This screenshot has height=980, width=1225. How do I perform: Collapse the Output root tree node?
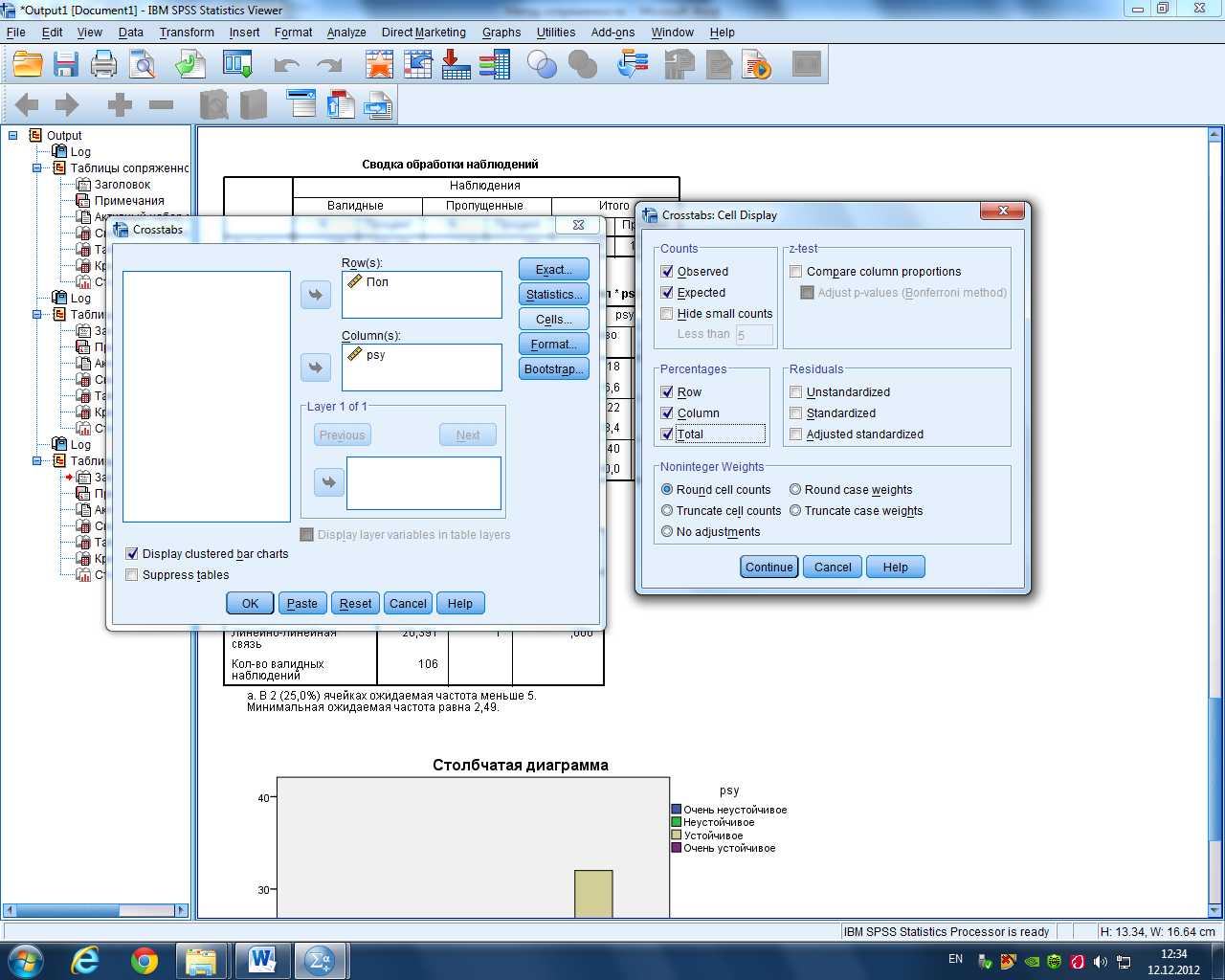(13, 136)
